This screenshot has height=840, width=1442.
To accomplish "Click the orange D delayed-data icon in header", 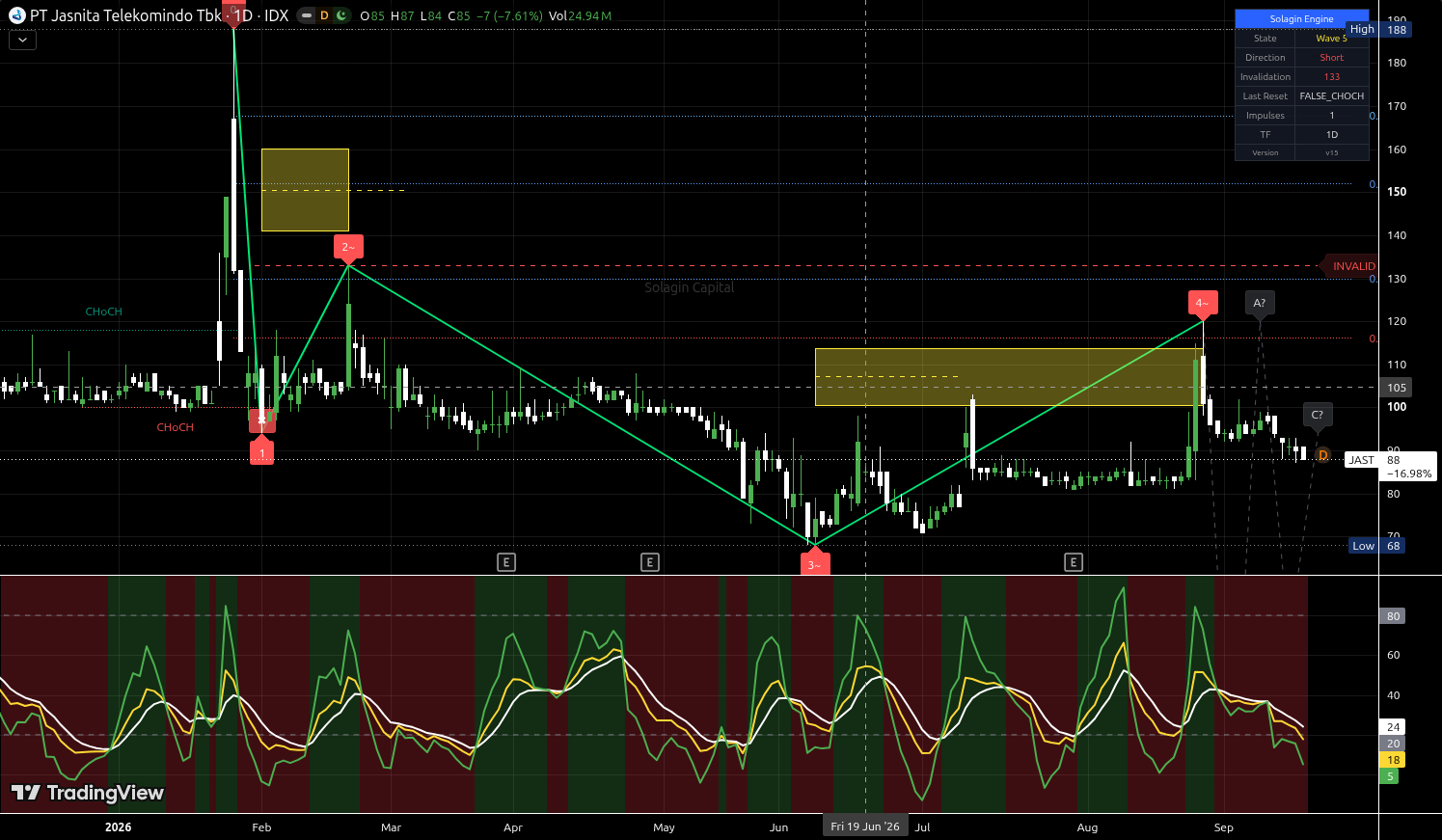I will pos(324,15).
